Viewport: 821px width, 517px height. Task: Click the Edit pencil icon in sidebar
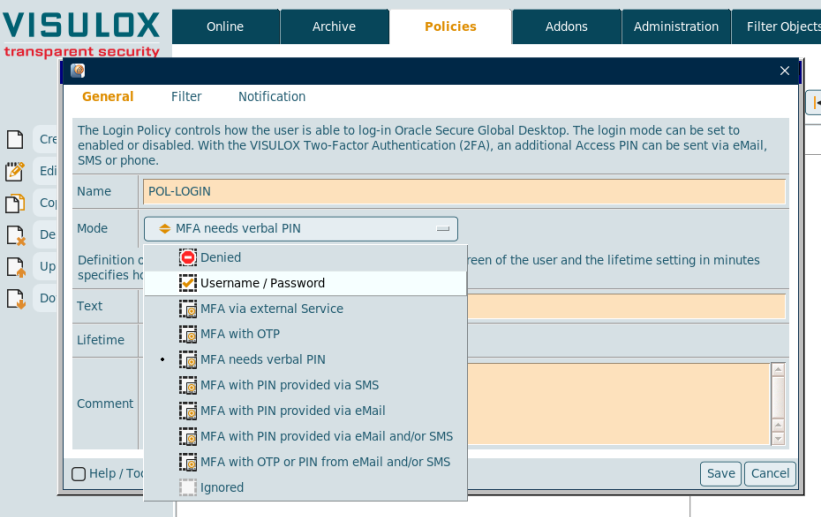15,171
